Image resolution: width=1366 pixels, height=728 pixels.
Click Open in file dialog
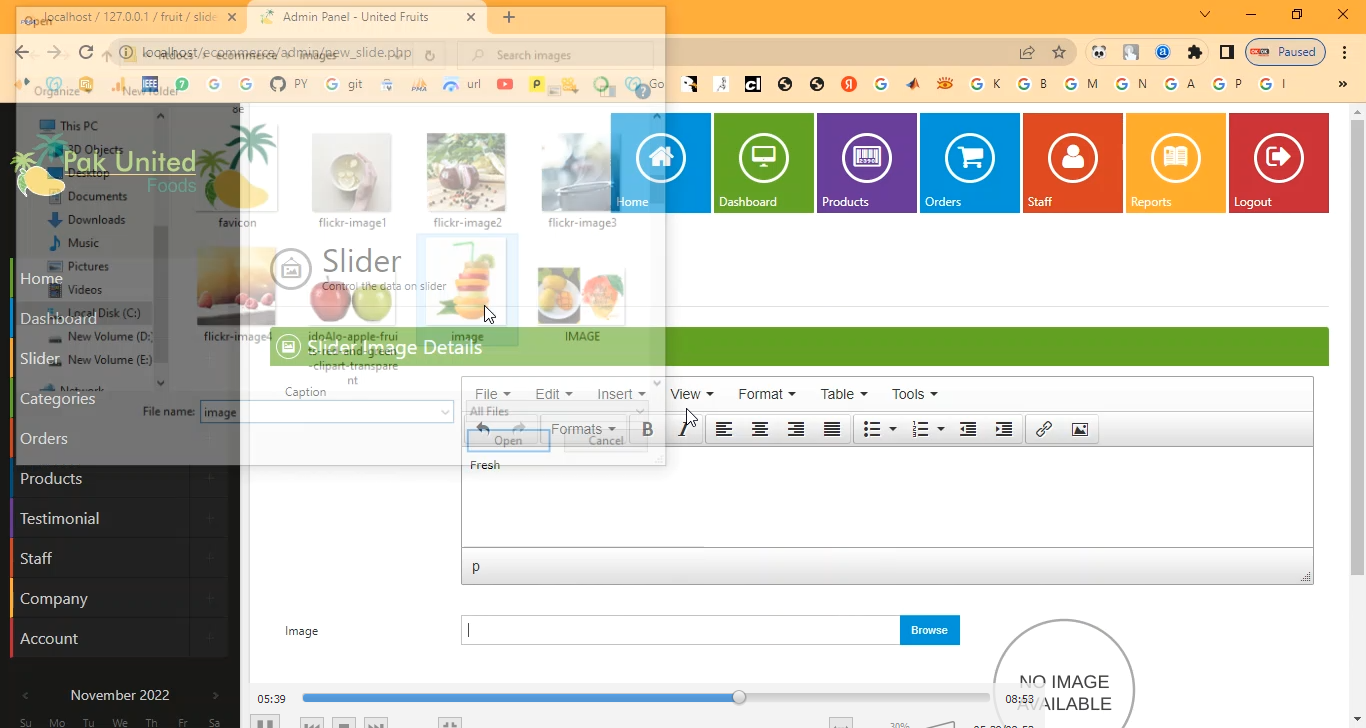[508, 440]
